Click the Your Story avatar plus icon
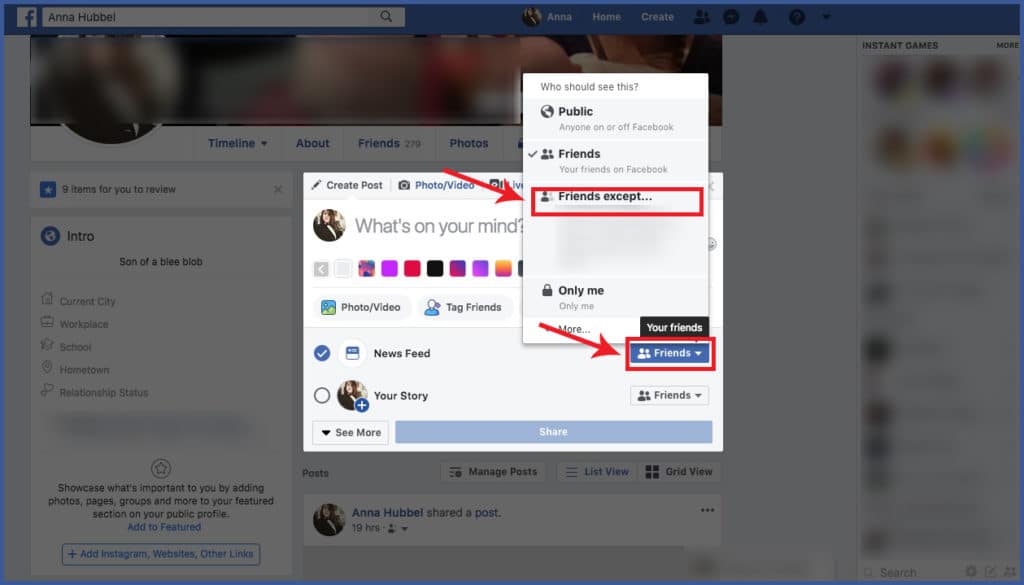 [362, 405]
